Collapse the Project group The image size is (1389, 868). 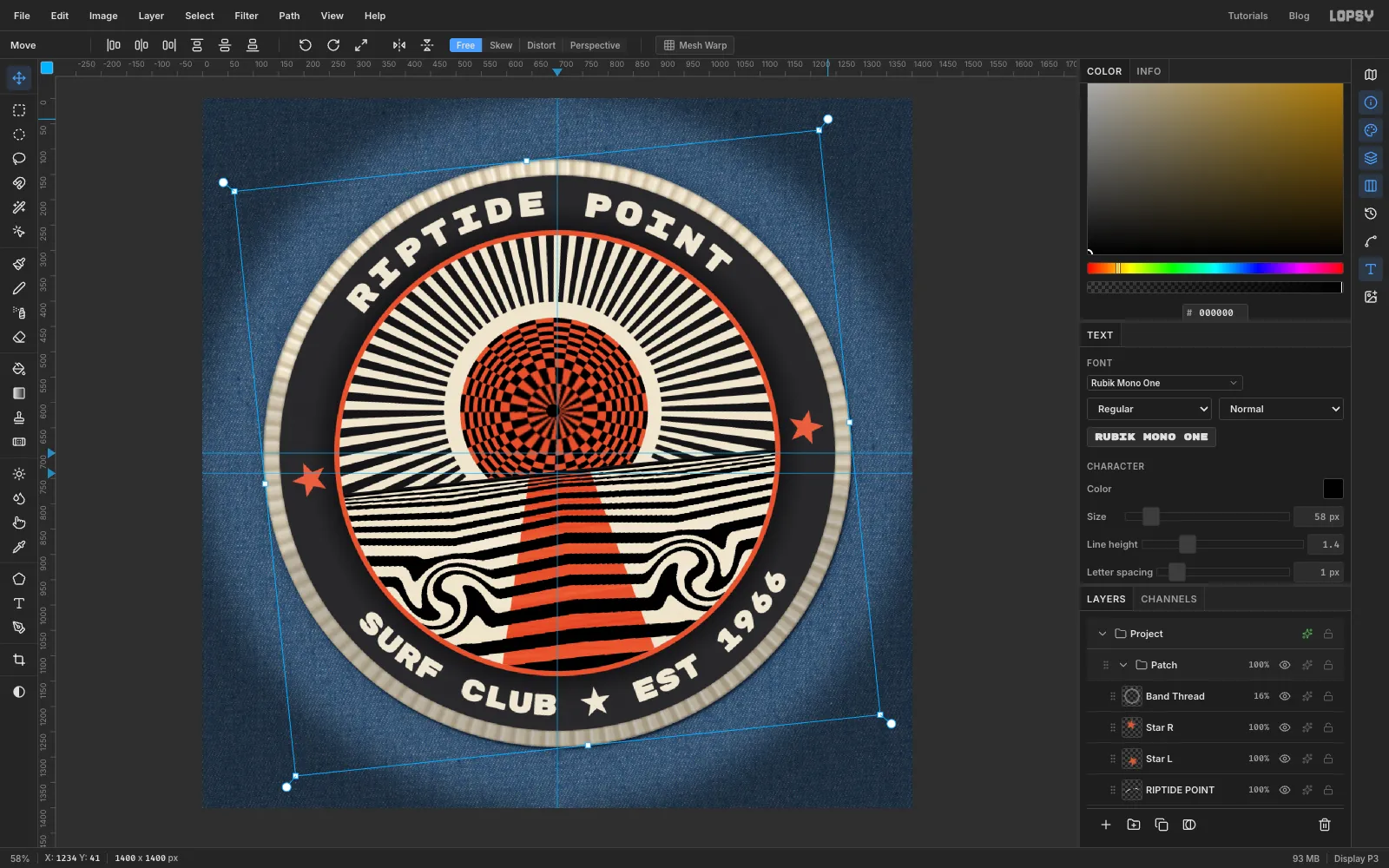(1103, 634)
